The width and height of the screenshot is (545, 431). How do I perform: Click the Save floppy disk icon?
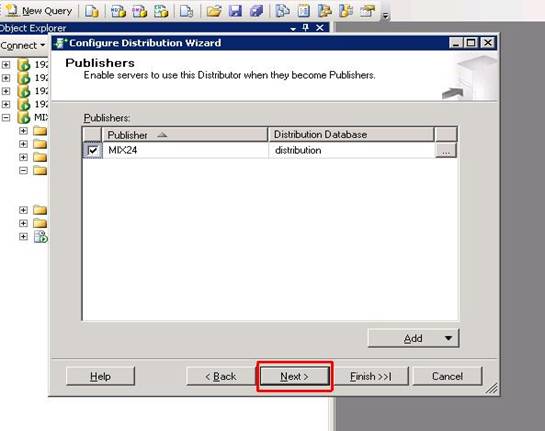tap(235, 11)
